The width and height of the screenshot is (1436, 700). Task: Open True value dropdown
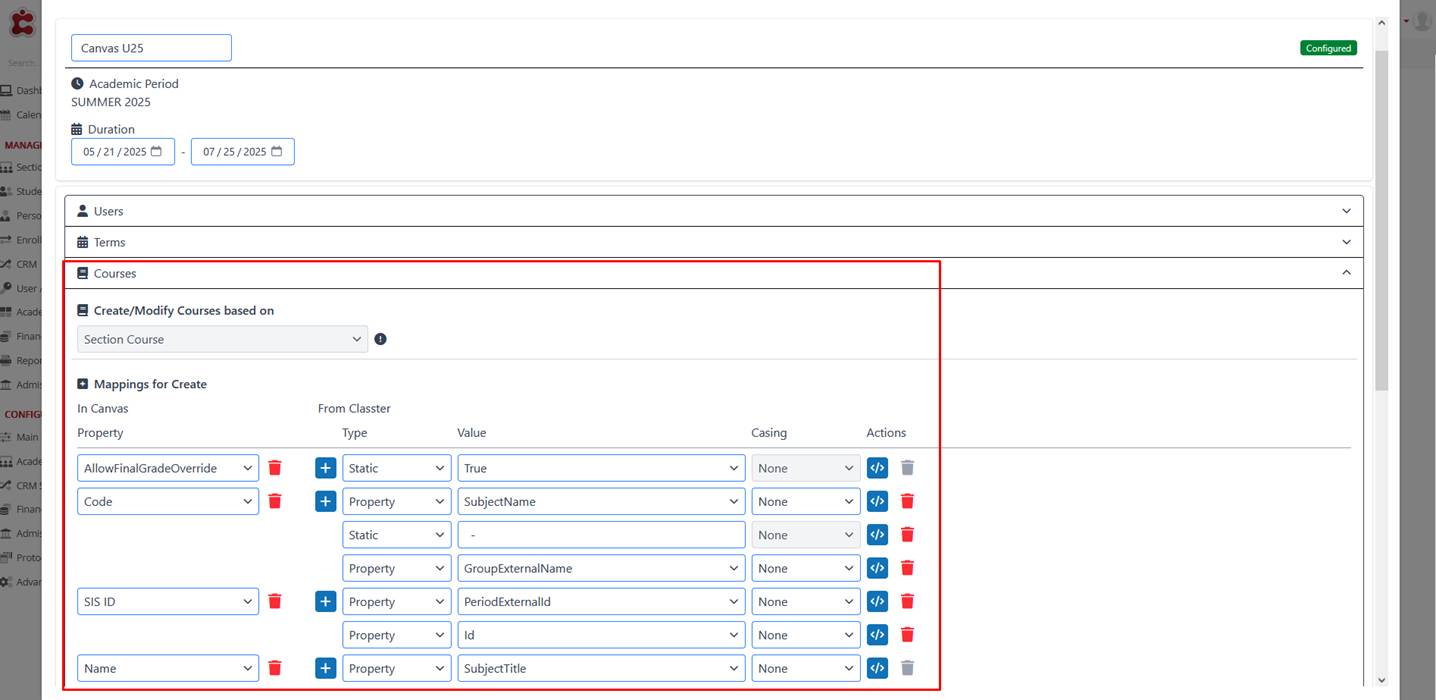coord(601,468)
